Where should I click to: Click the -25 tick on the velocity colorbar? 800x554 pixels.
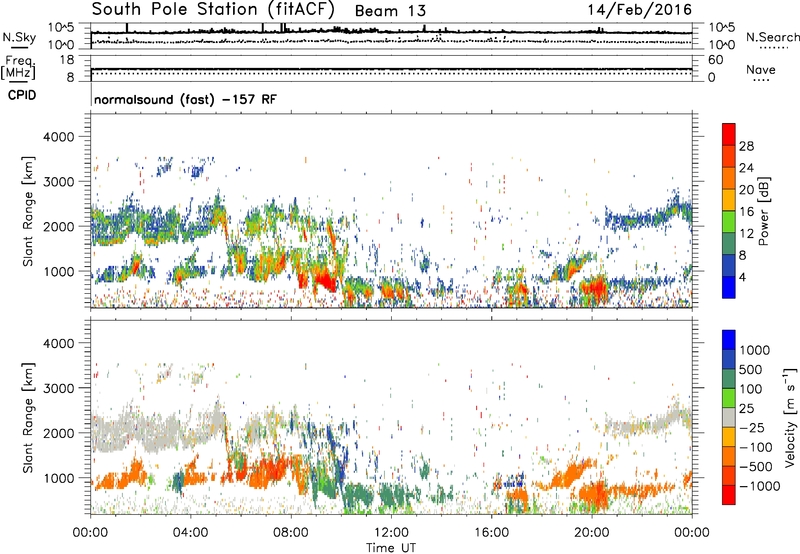(752, 427)
